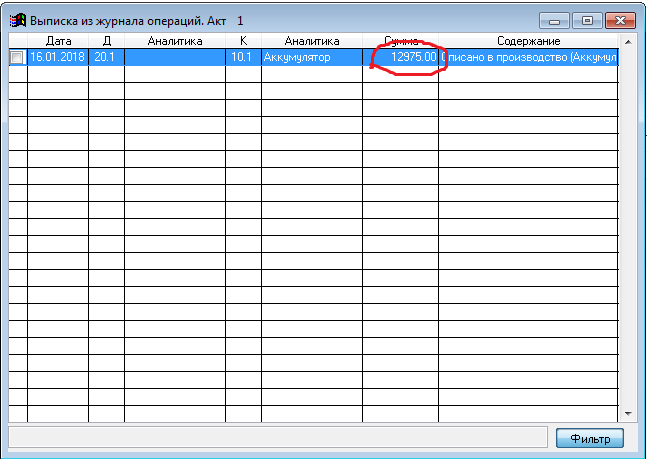Click the scrollbar up arrow

coord(627,42)
